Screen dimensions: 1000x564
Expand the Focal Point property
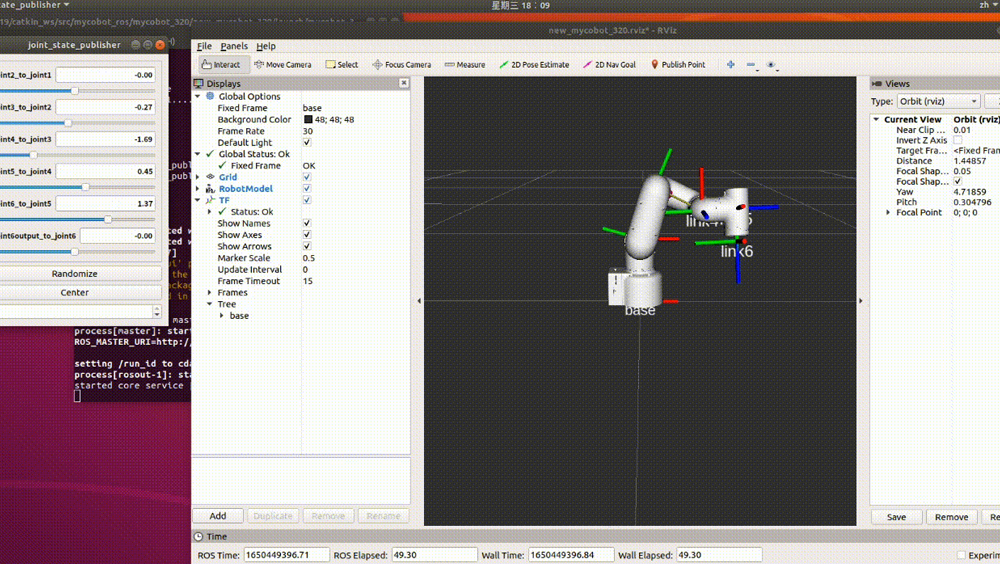(888, 212)
